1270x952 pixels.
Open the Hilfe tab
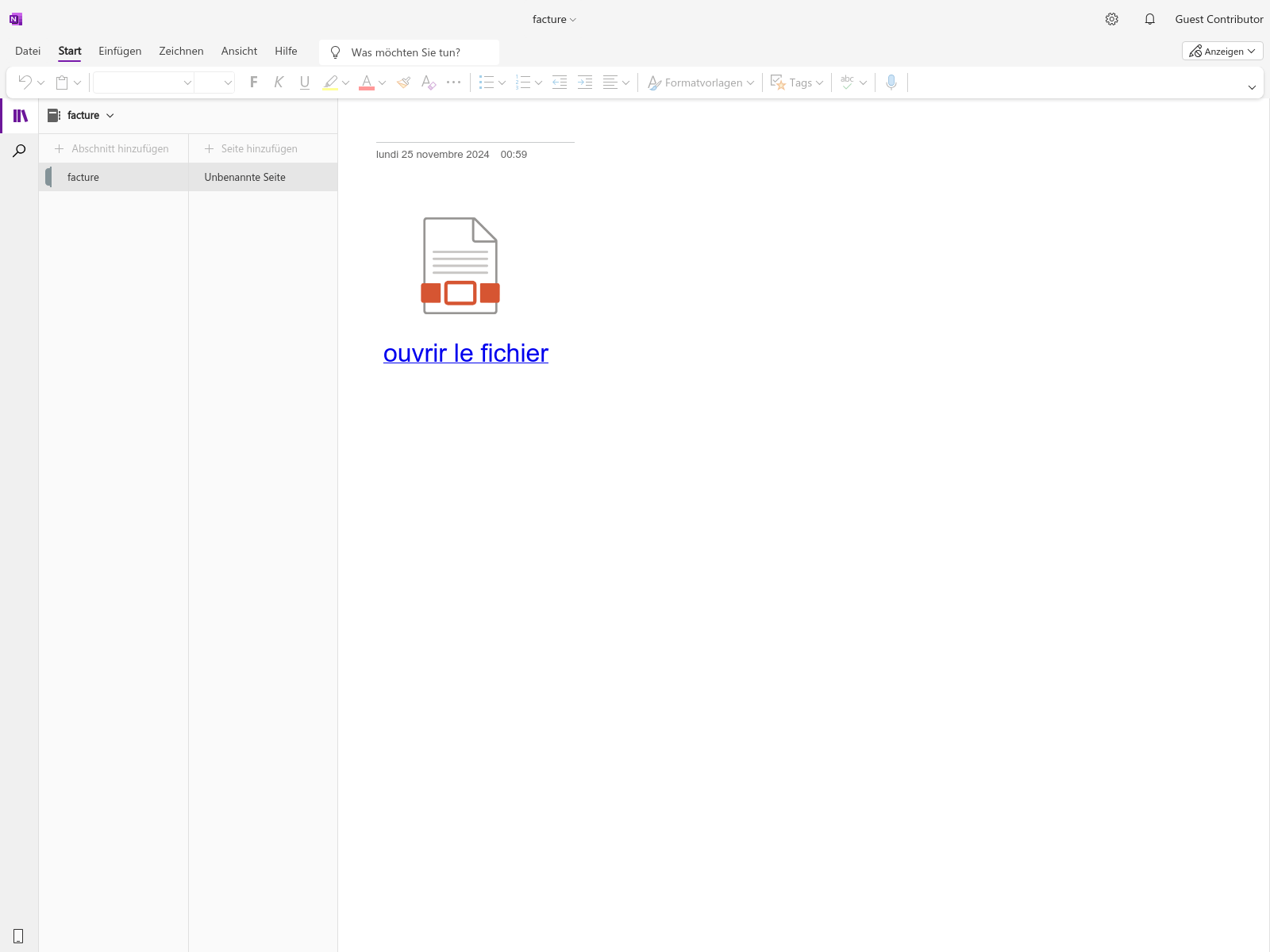point(286,51)
